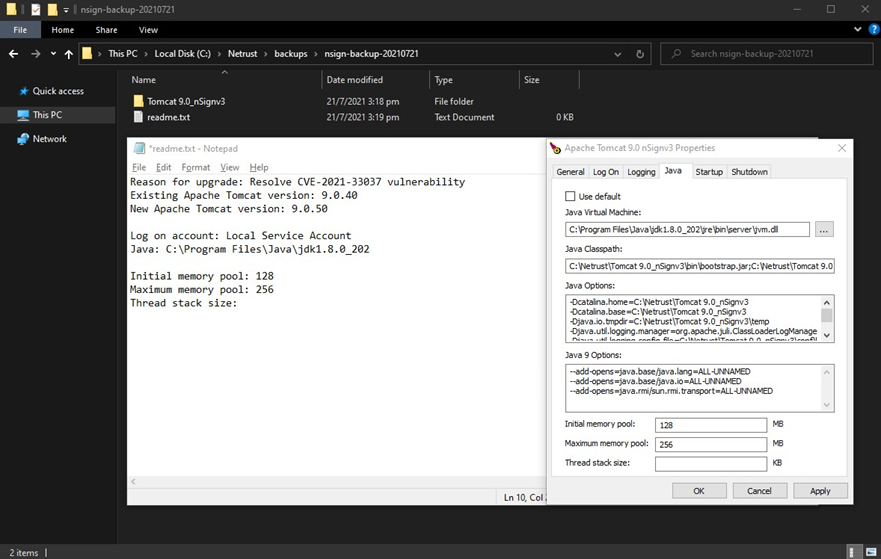The height and width of the screenshot is (559, 881).
Task: Click the Explorer search magnifier icon
Action: pos(676,54)
